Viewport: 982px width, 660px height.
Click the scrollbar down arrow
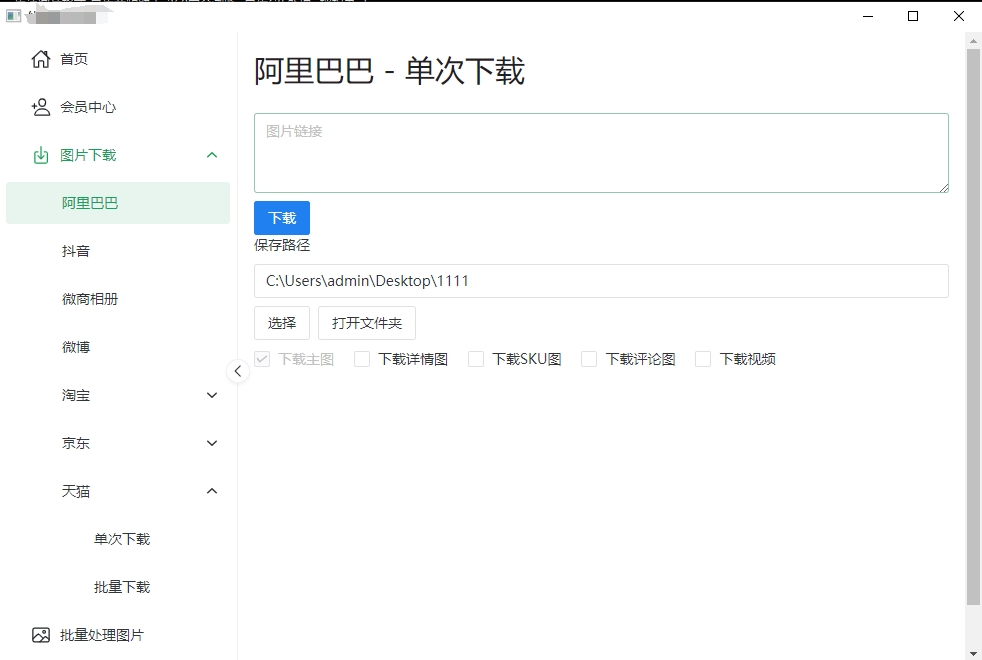[x=973, y=654]
